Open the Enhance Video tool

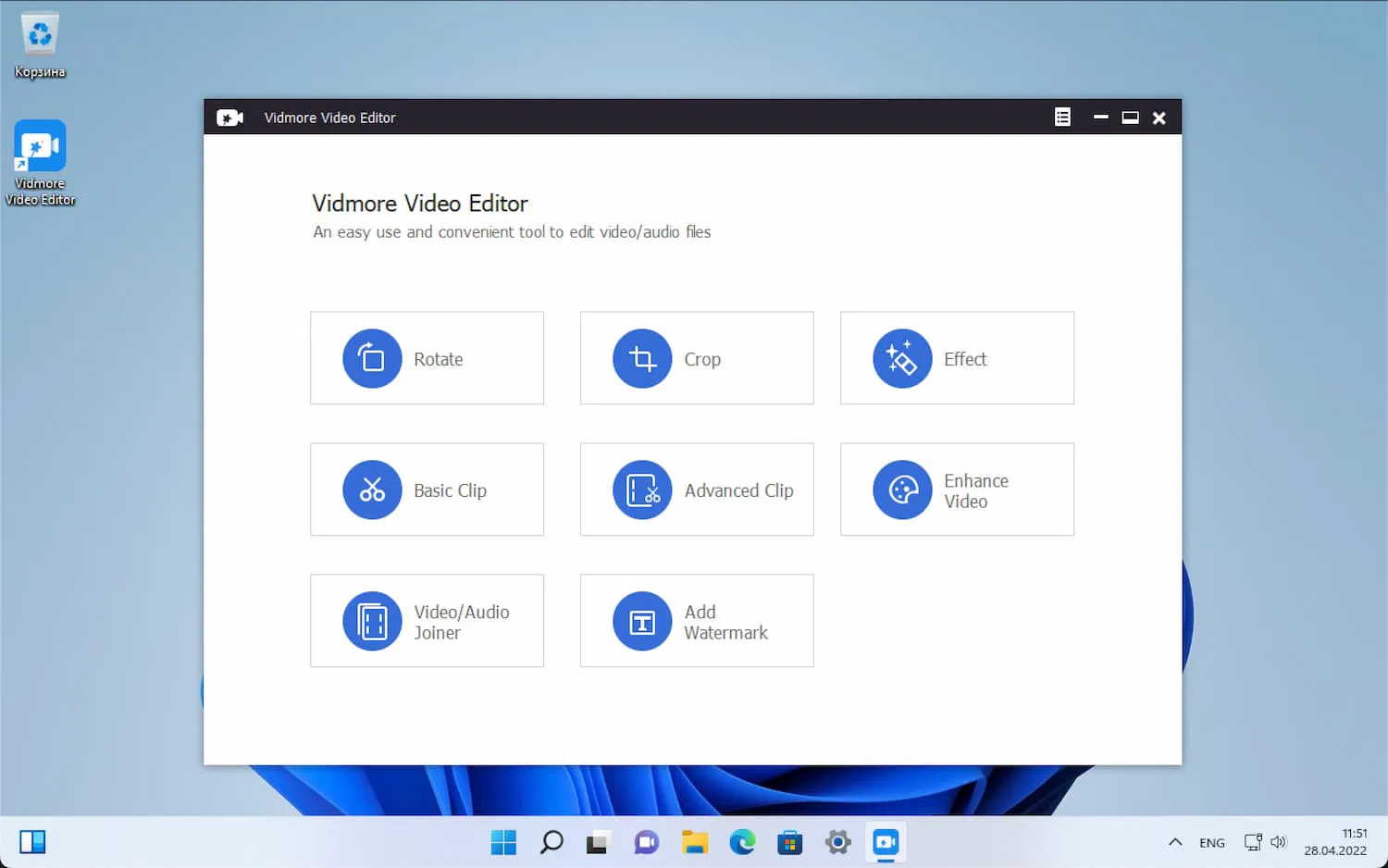pyautogui.click(x=957, y=490)
